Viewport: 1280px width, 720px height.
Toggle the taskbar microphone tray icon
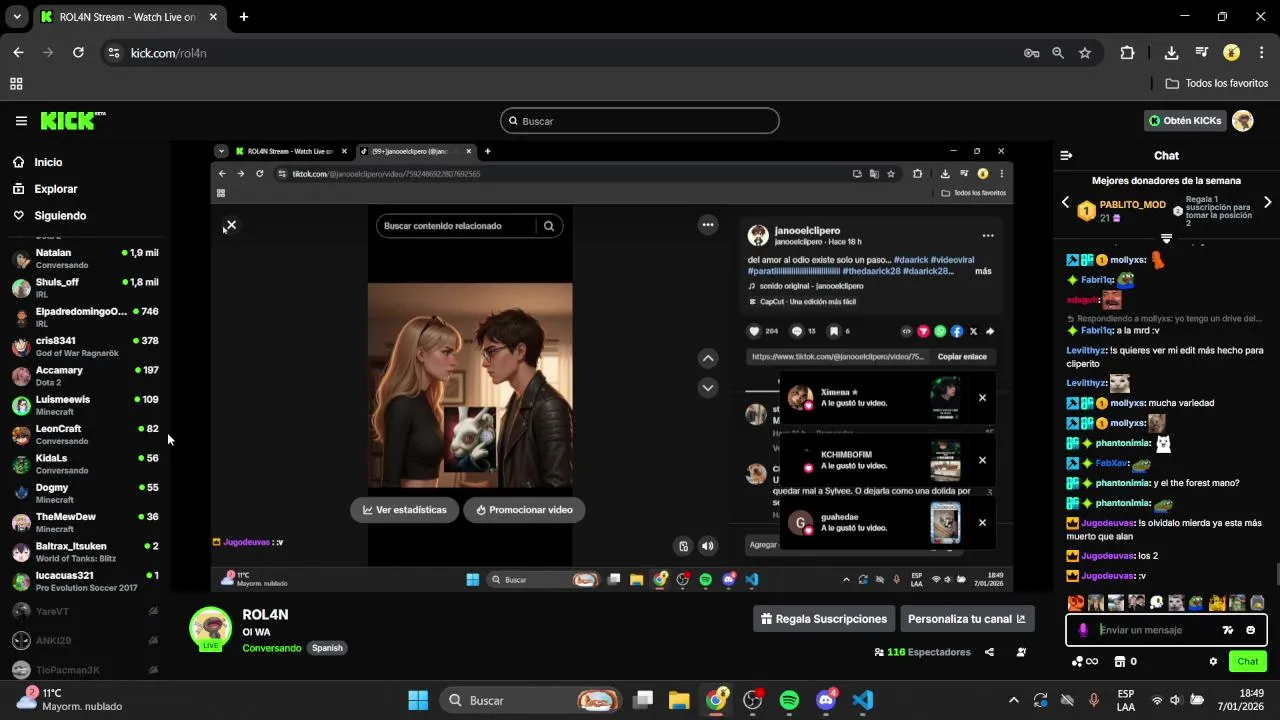[x=1094, y=700]
